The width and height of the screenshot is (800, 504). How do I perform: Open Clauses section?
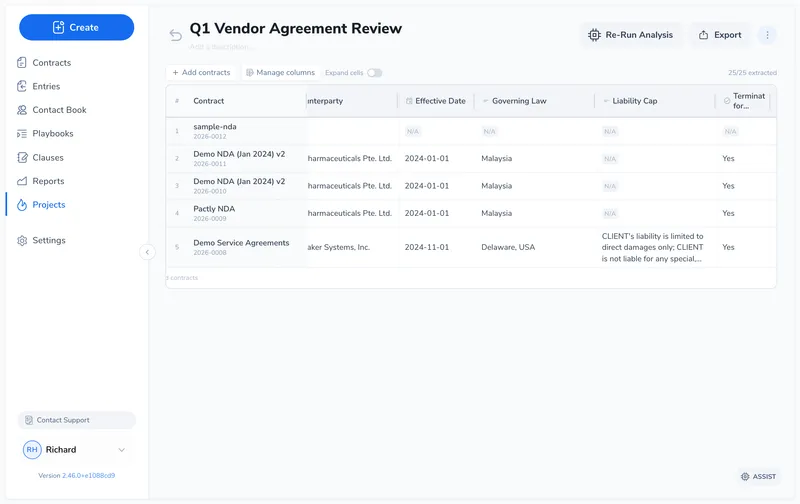click(x=48, y=158)
